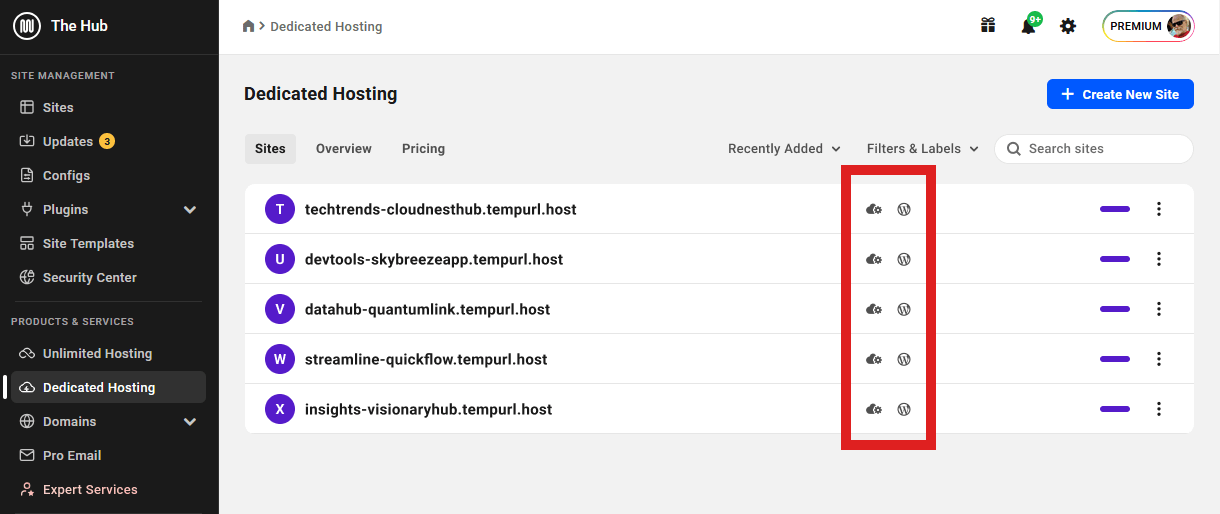This screenshot has width=1220, height=514.
Task: Open the settings gear icon
Action: 1068,26
